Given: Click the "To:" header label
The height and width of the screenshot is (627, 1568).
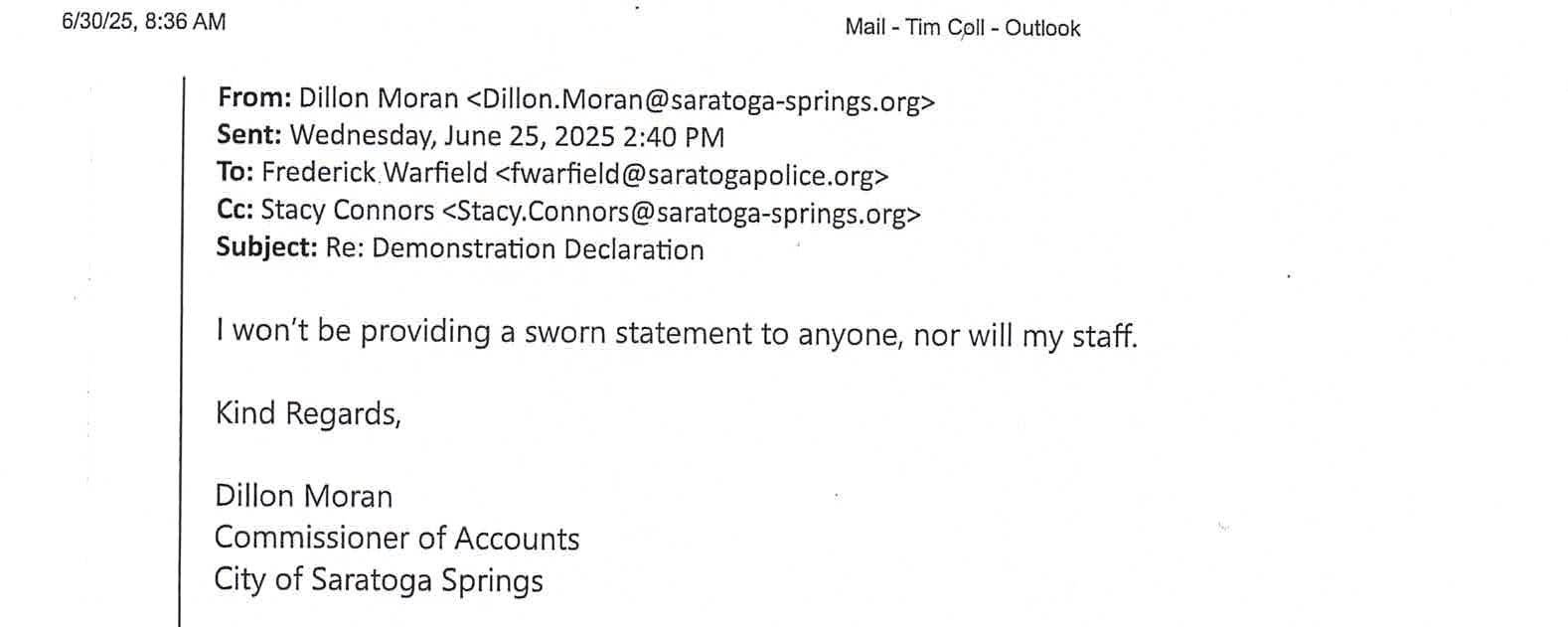Looking at the screenshot, I should coord(235,173).
